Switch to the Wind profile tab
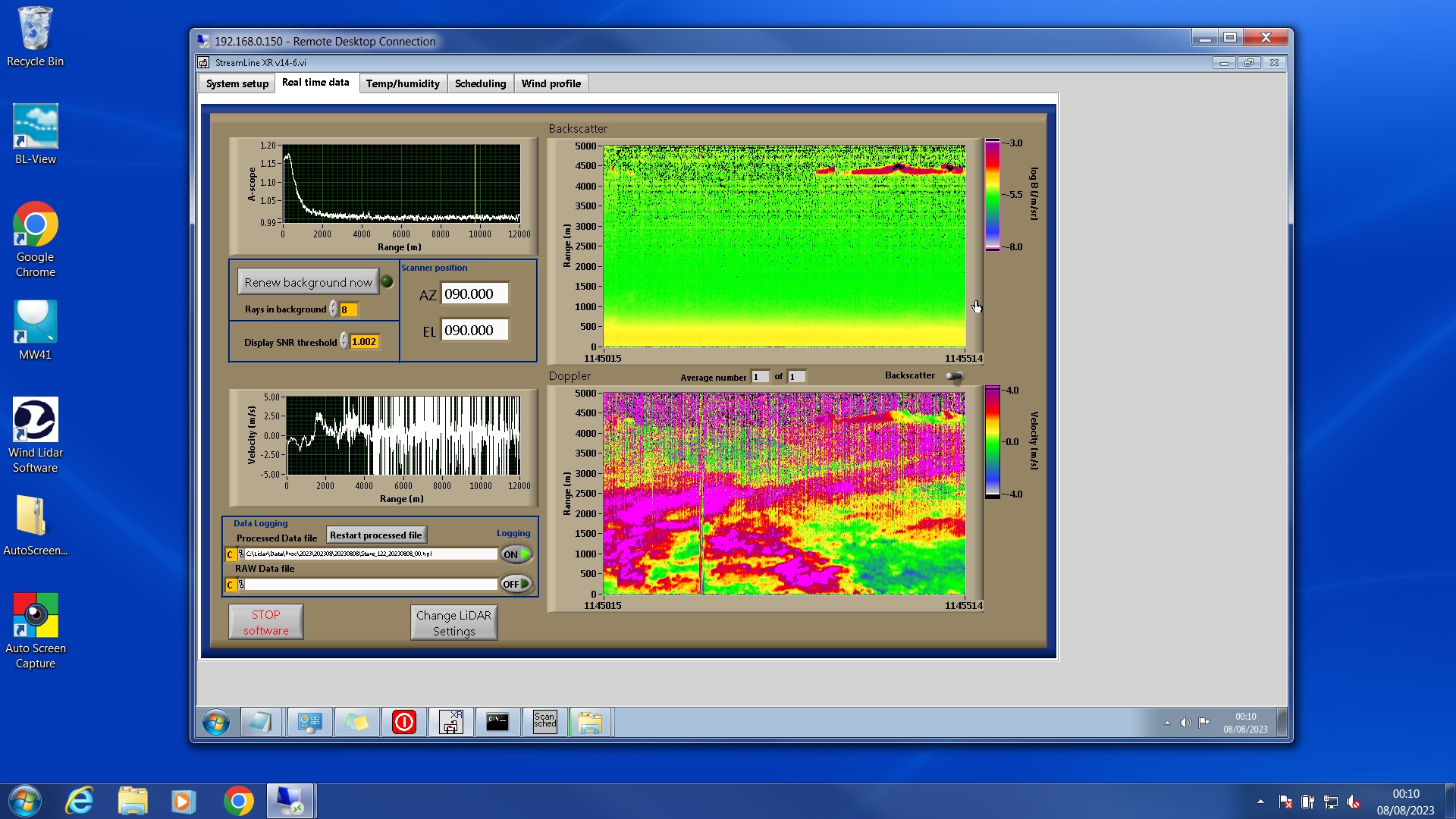This screenshot has width=1456, height=819. coord(551,83)
